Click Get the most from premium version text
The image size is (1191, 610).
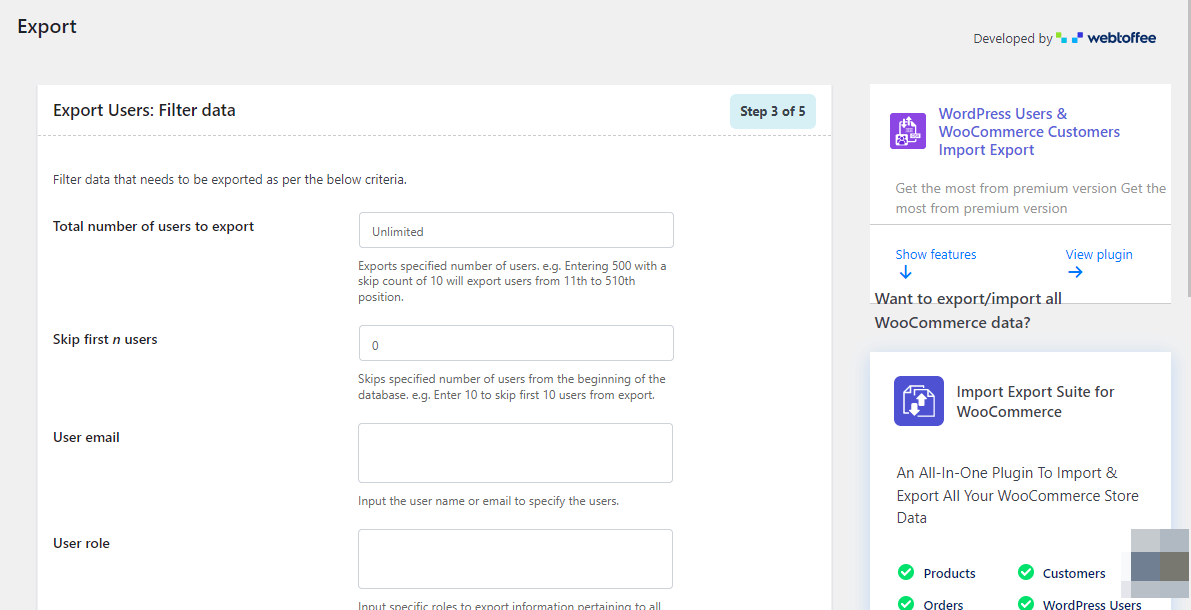1031,198
